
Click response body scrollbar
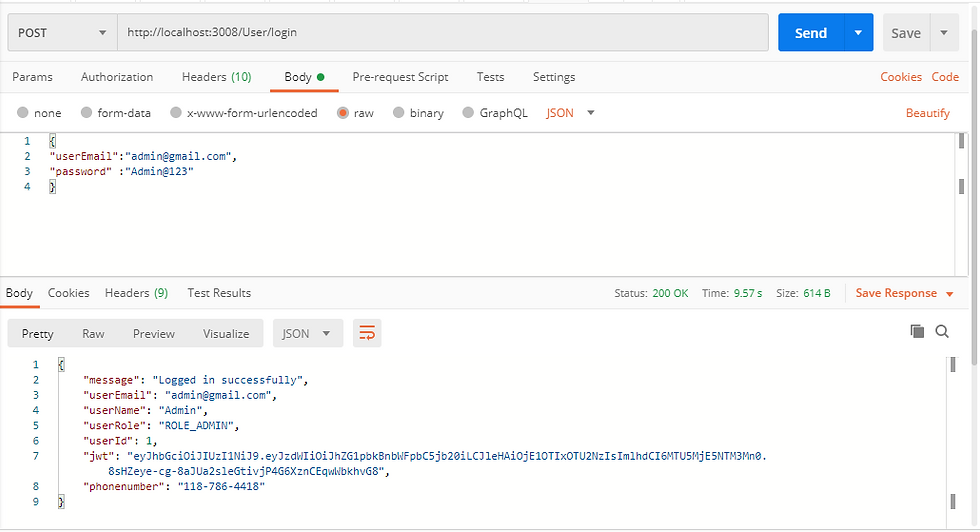tap(952, 441)
